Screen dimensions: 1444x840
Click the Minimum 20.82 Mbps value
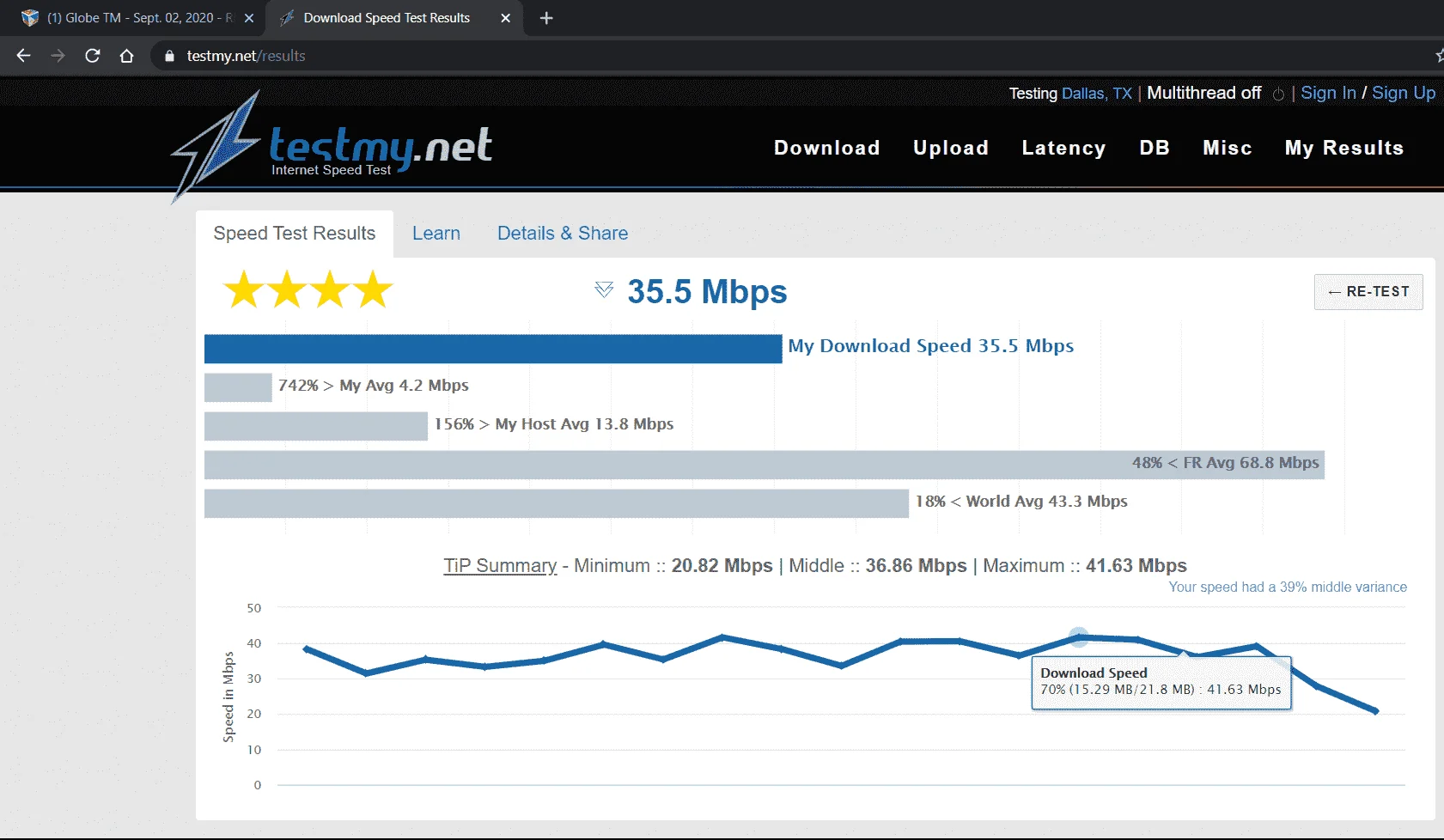722,566
